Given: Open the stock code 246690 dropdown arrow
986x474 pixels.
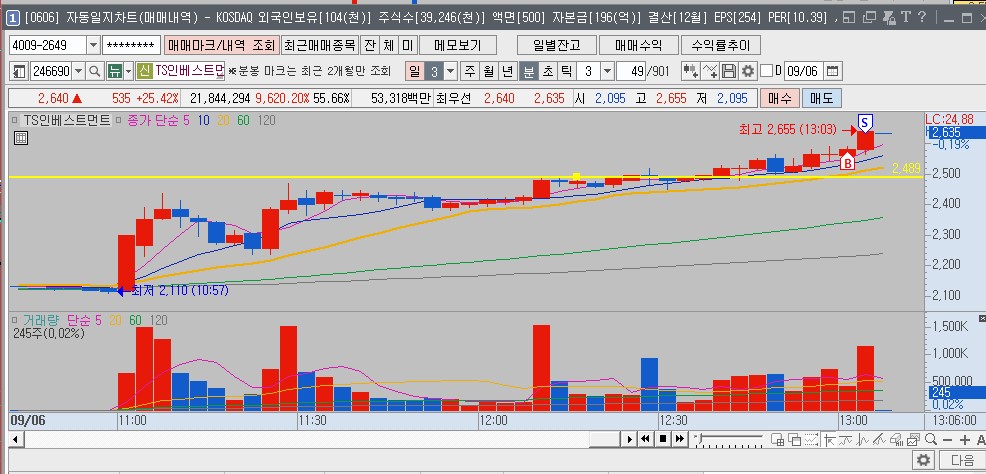Looking at the screenshot, I should pyautogui.click(x=79, y=71).
